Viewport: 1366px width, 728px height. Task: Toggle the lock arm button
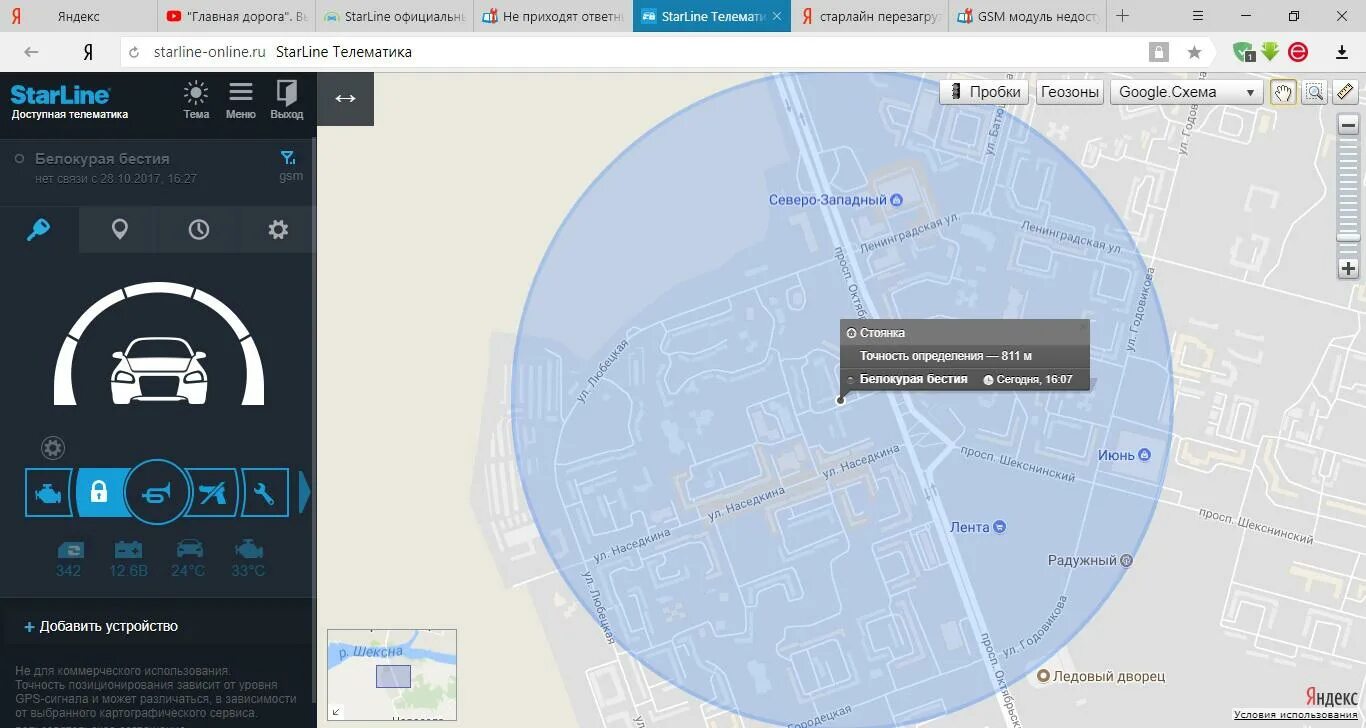click(98, 492)
